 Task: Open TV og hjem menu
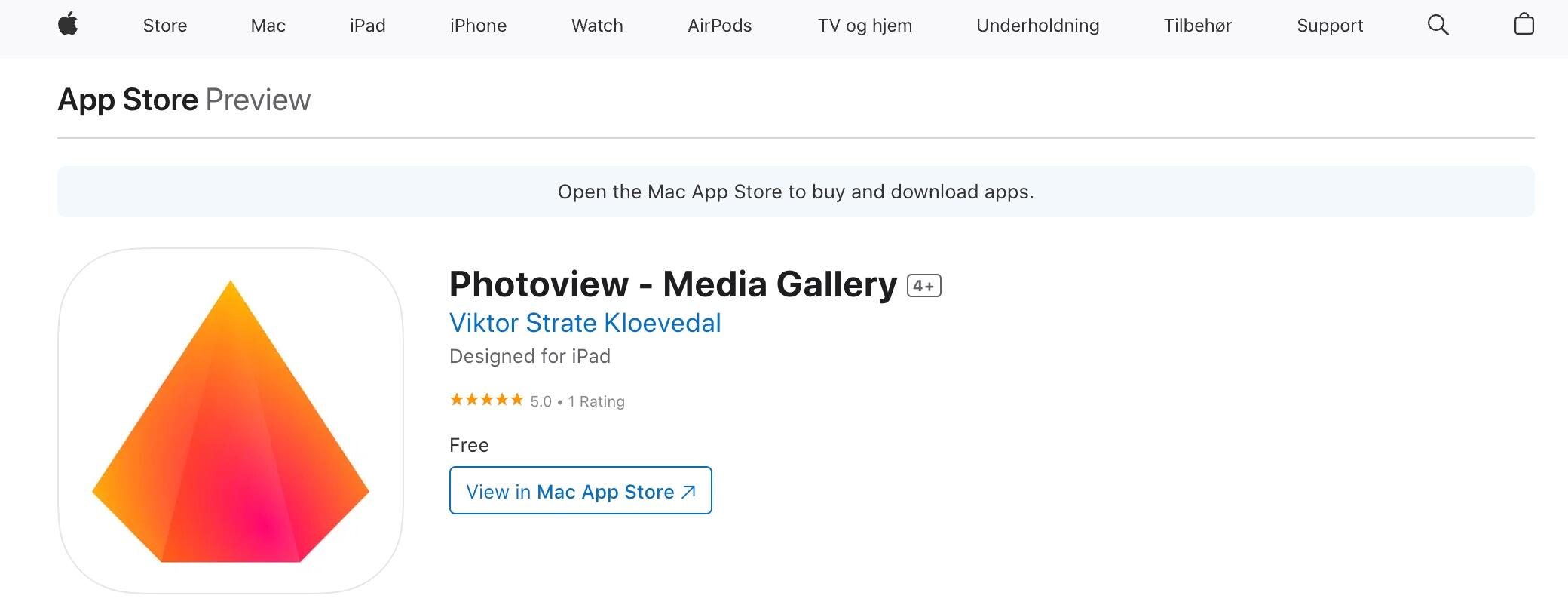pyautogui.click(x=865, y=26)
